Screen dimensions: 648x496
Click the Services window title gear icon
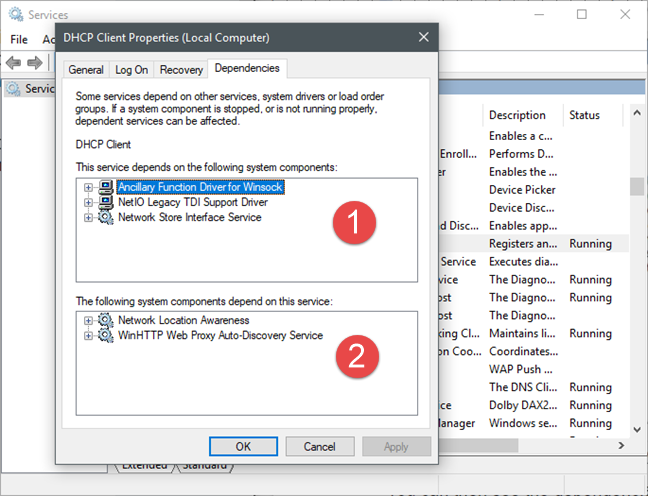pyautogui.click(x=16, y=14)
